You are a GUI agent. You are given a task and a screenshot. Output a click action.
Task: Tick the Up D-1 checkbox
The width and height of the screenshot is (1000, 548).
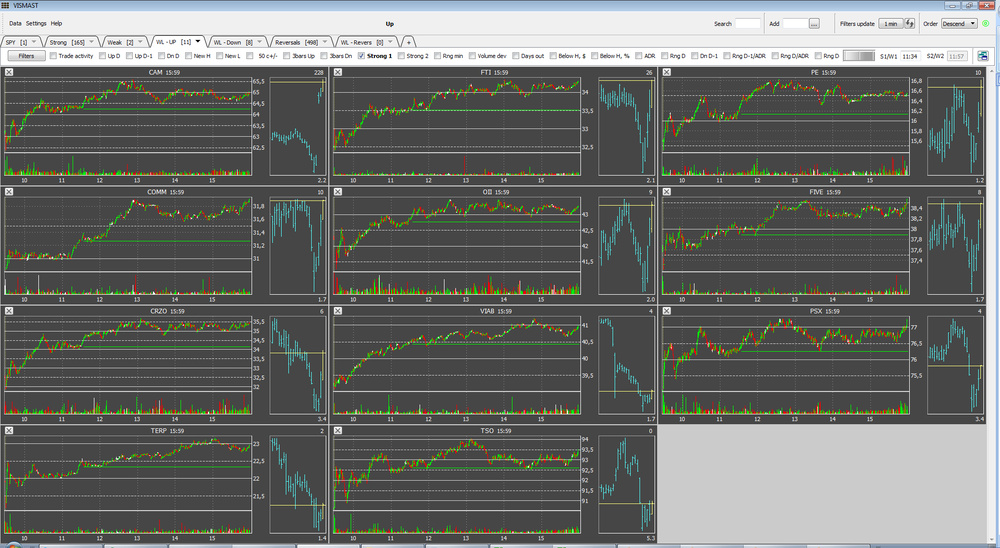129,56
